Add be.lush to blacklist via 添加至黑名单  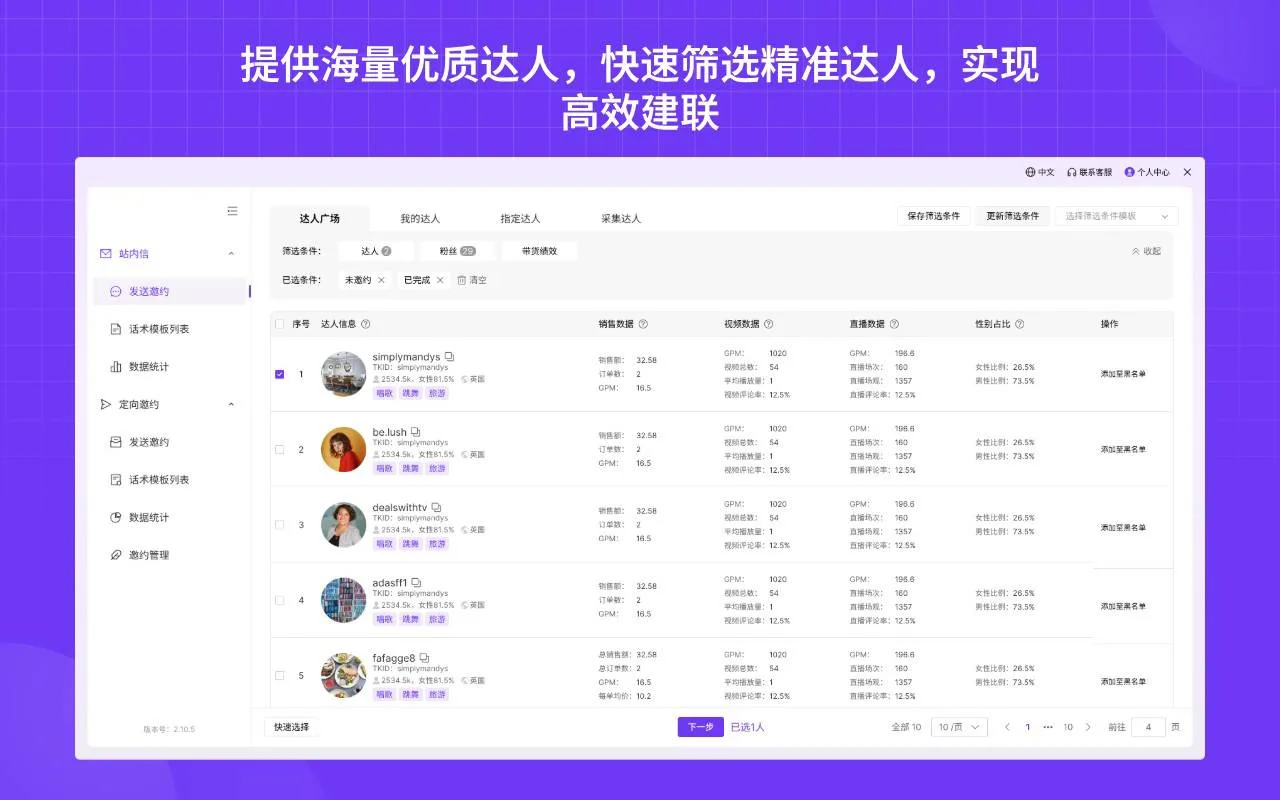(1123, 450)
